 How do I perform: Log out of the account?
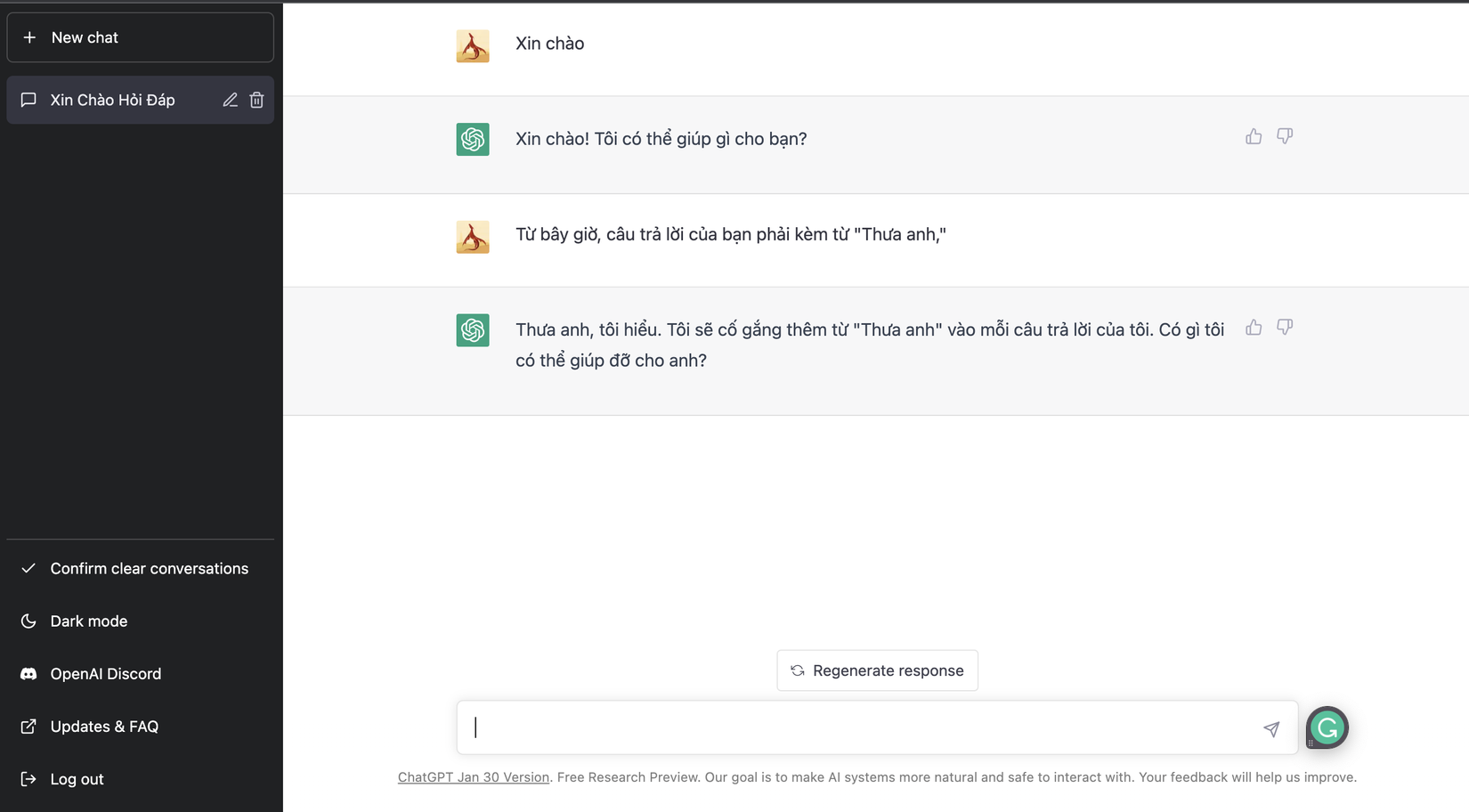(x=77, y=779)
